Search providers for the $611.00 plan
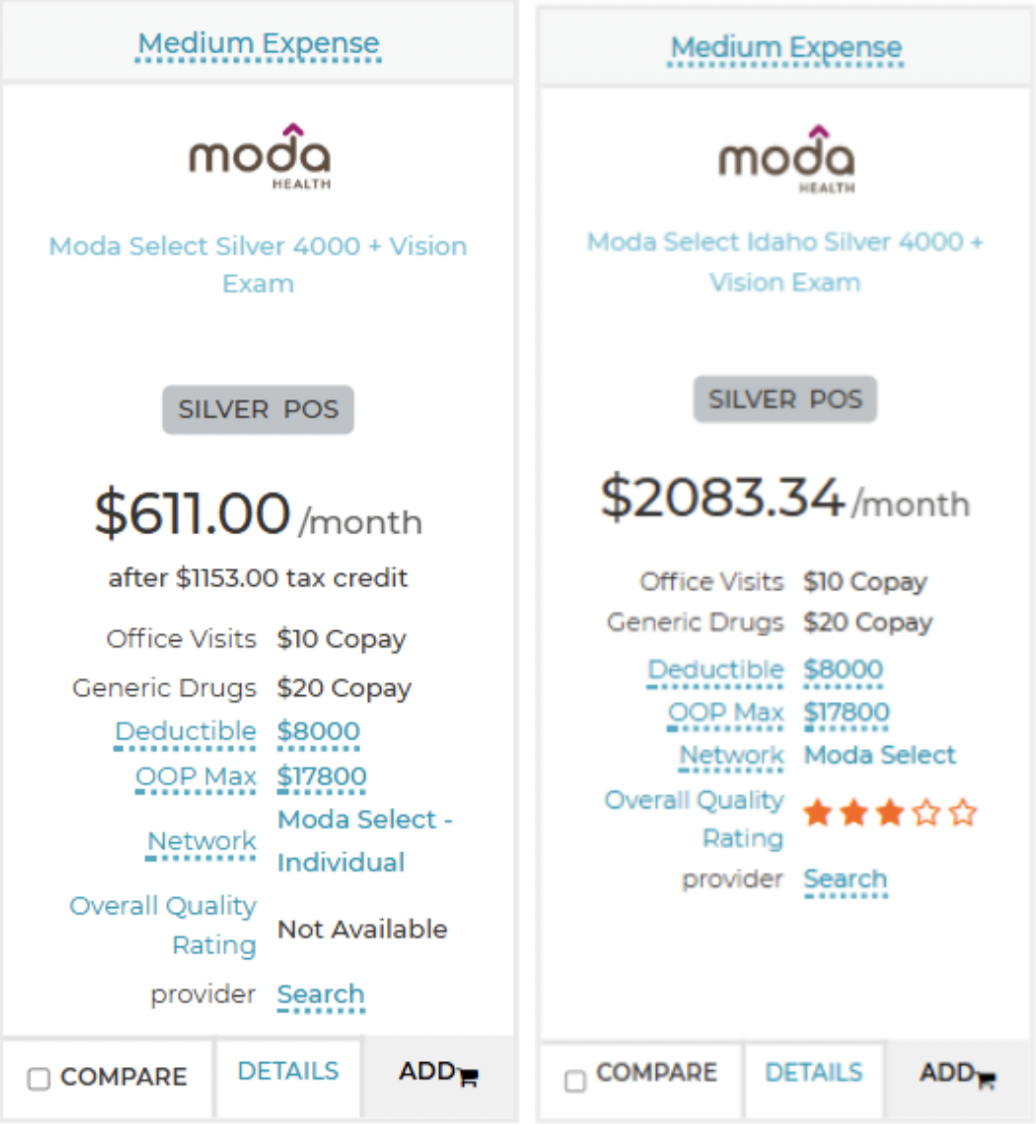Screen dimensions: 1036x1124 (320, 995)
